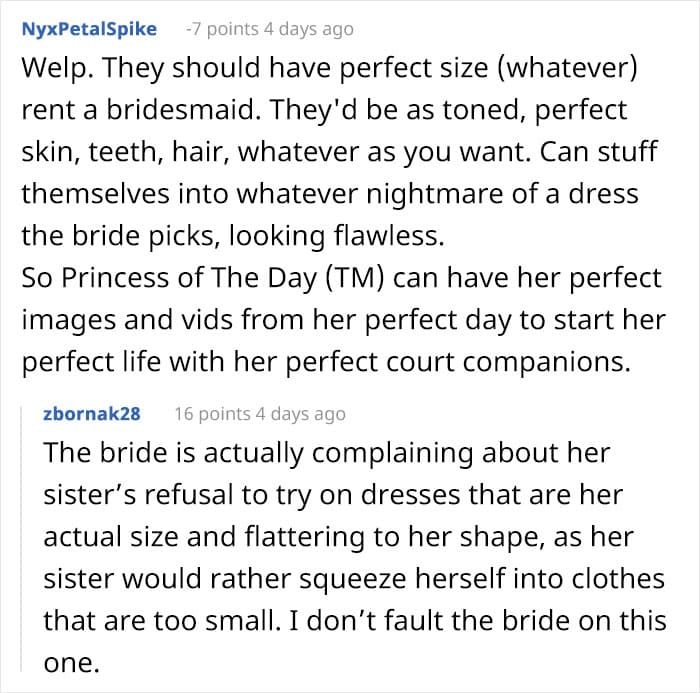Click the line 'skin, teeth, hair, whatever'

(x=339, y=152)
